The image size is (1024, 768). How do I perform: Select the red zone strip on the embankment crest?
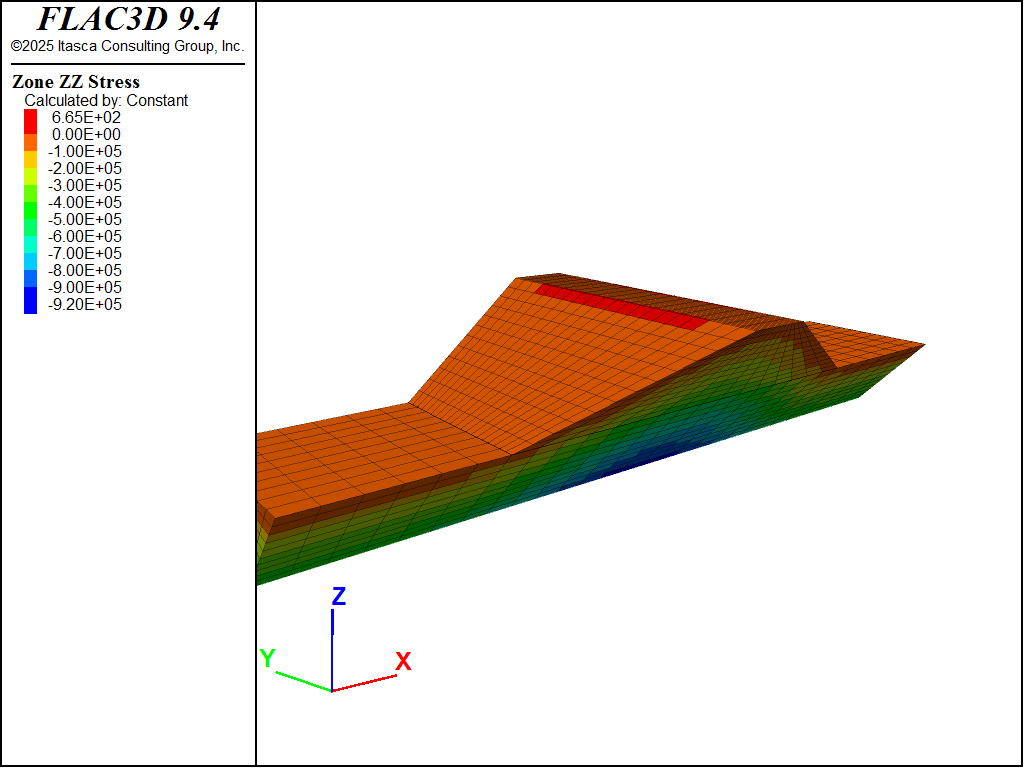[x=622, y=305]
